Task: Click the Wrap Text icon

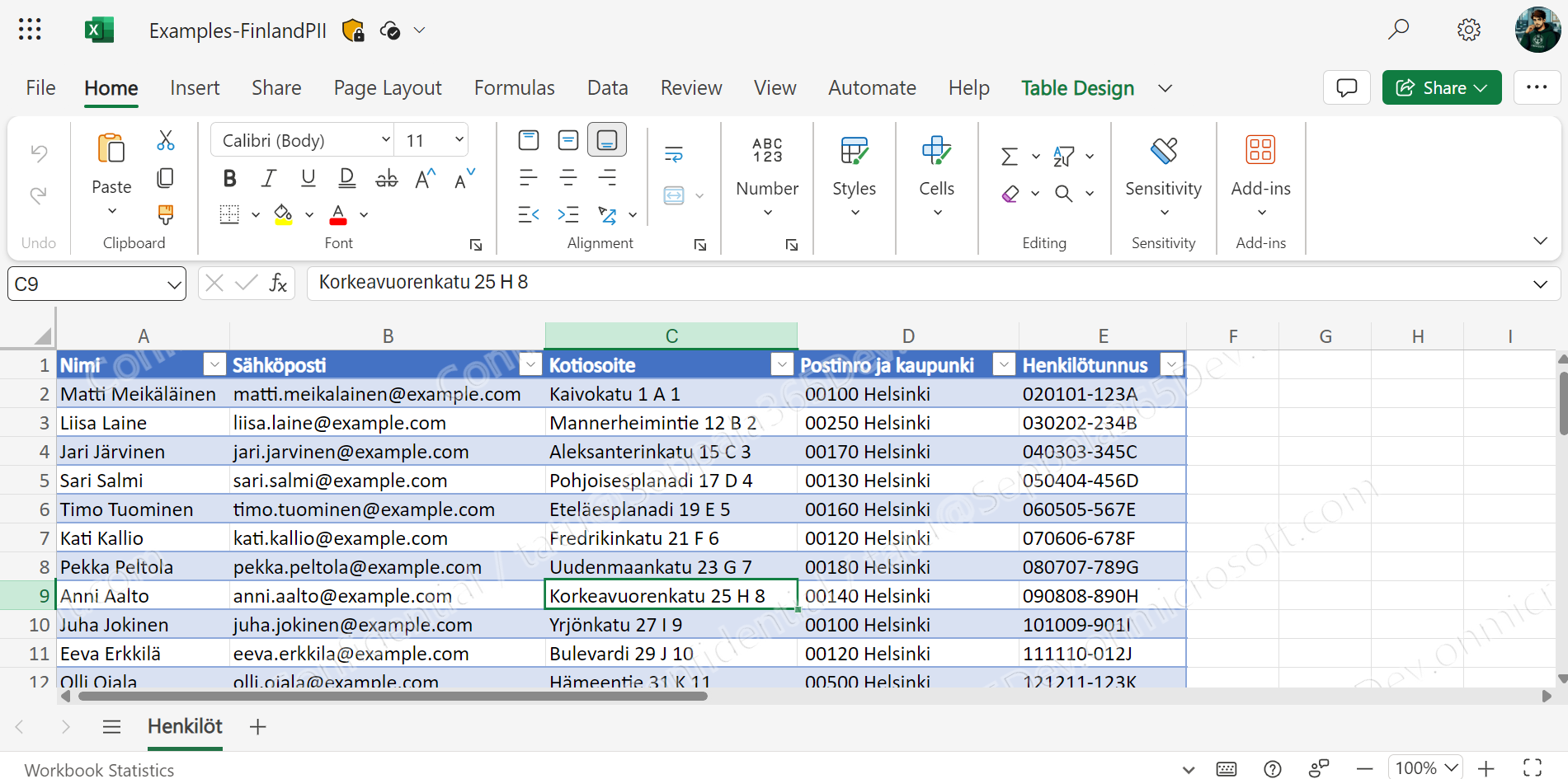Action: click(x=674, y=153)
